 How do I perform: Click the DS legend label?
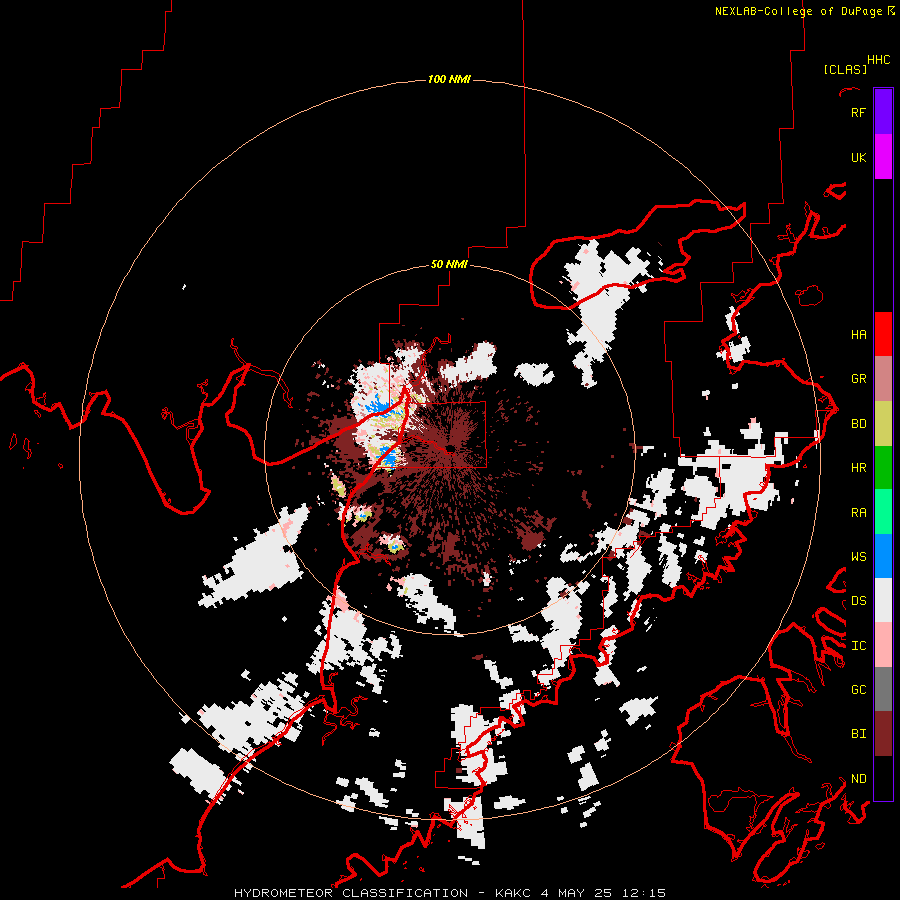(858, 601)
